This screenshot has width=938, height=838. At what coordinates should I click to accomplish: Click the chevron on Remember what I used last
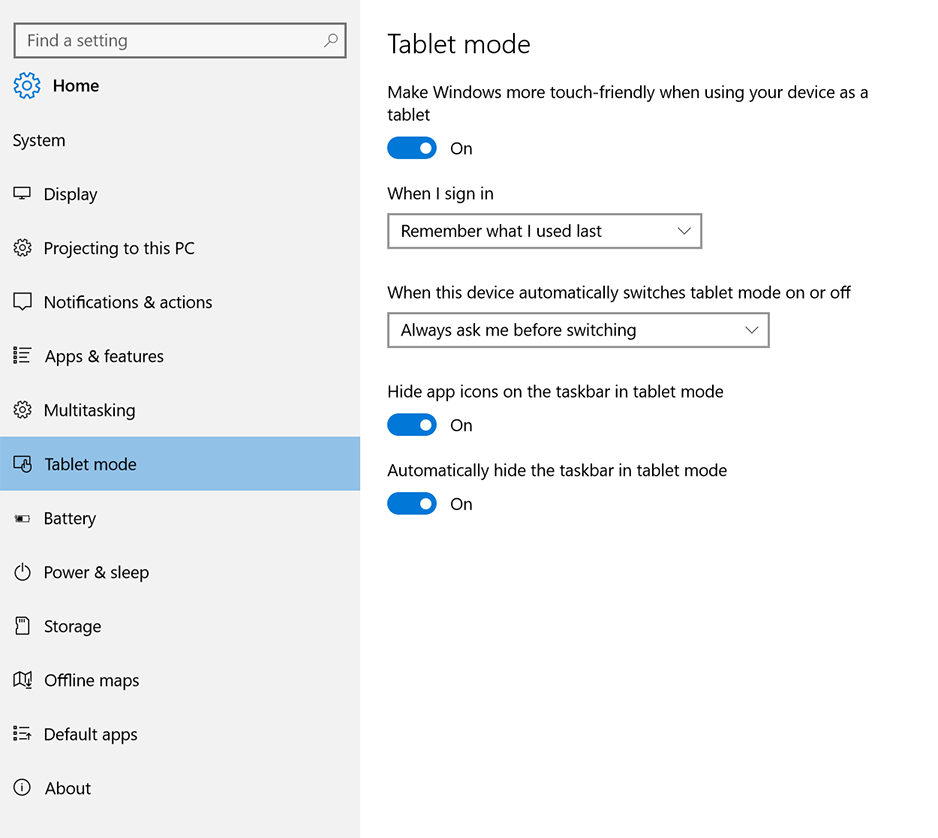pos(685,231)
